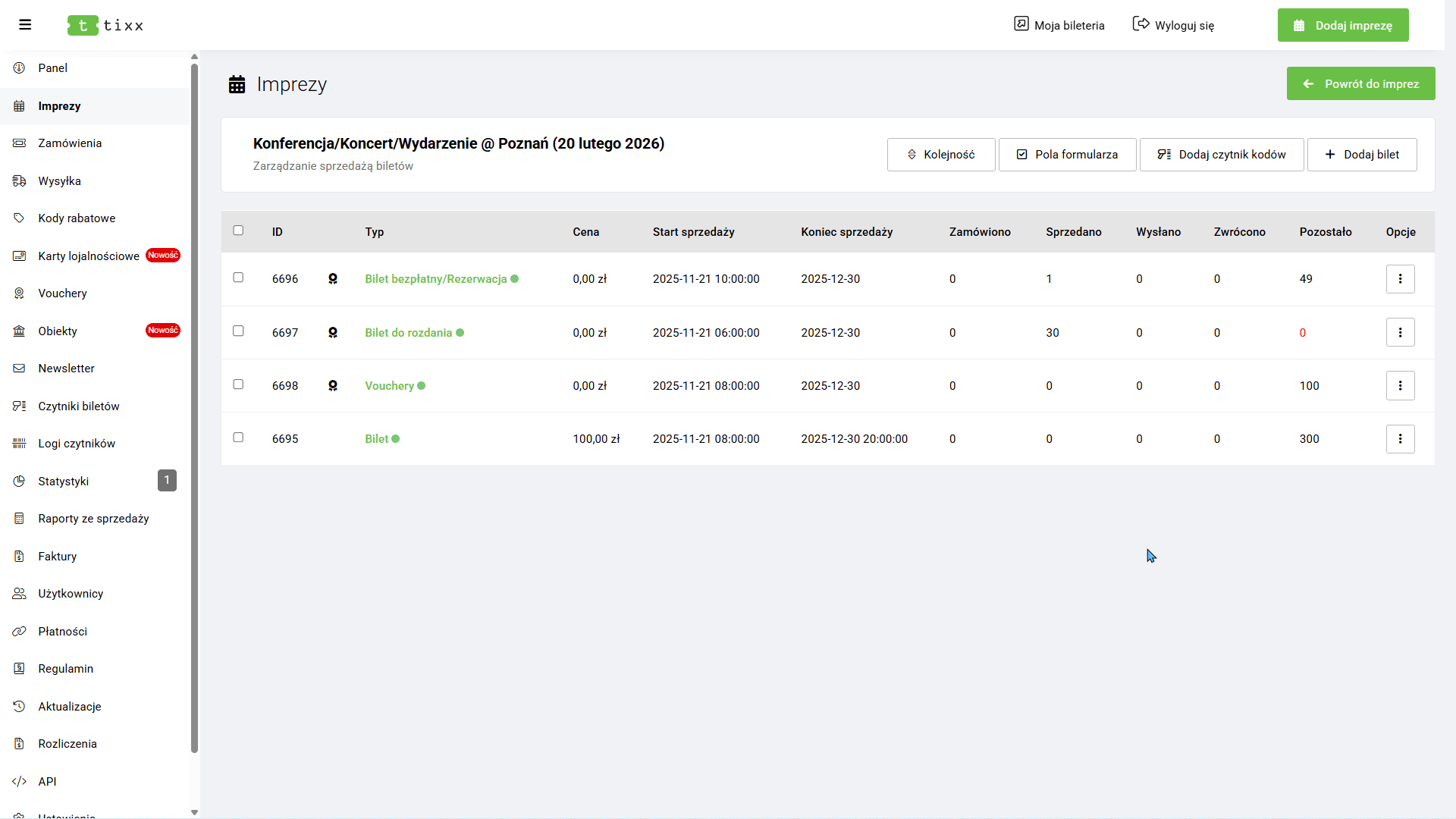Viewport: 1456px width, 819px height.
Task: Go to Kody rabatowe sidebar item
Action: click(77, 218)
